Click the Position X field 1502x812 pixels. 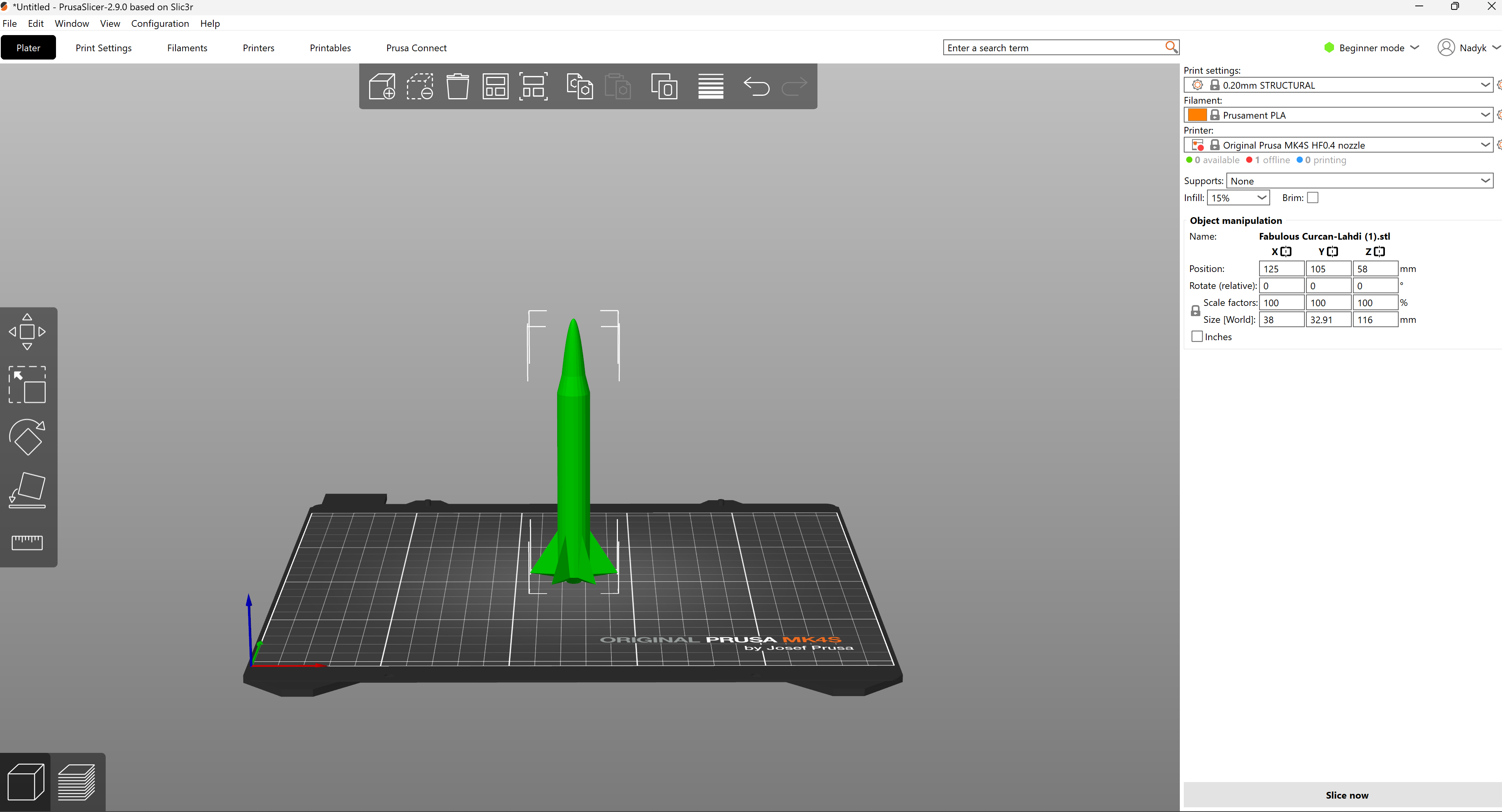(1281, 269)
